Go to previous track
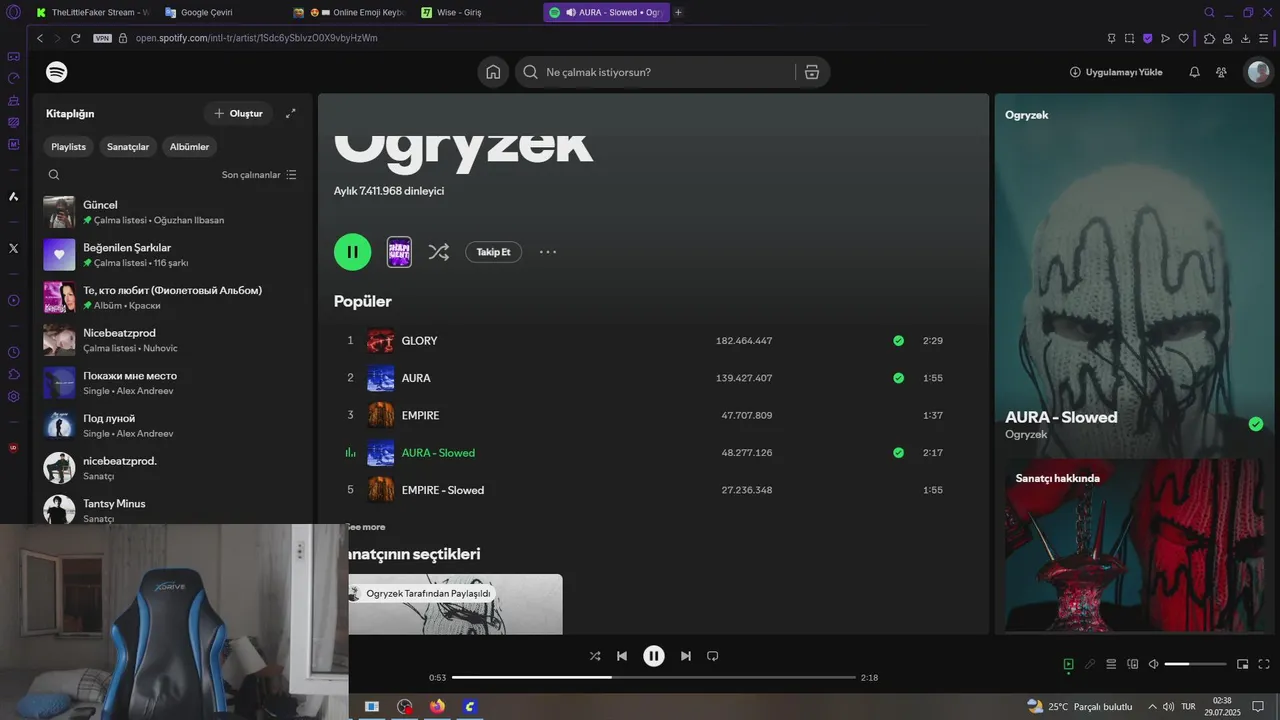This screenshot has height=720, width=1280. coord(622,656)
